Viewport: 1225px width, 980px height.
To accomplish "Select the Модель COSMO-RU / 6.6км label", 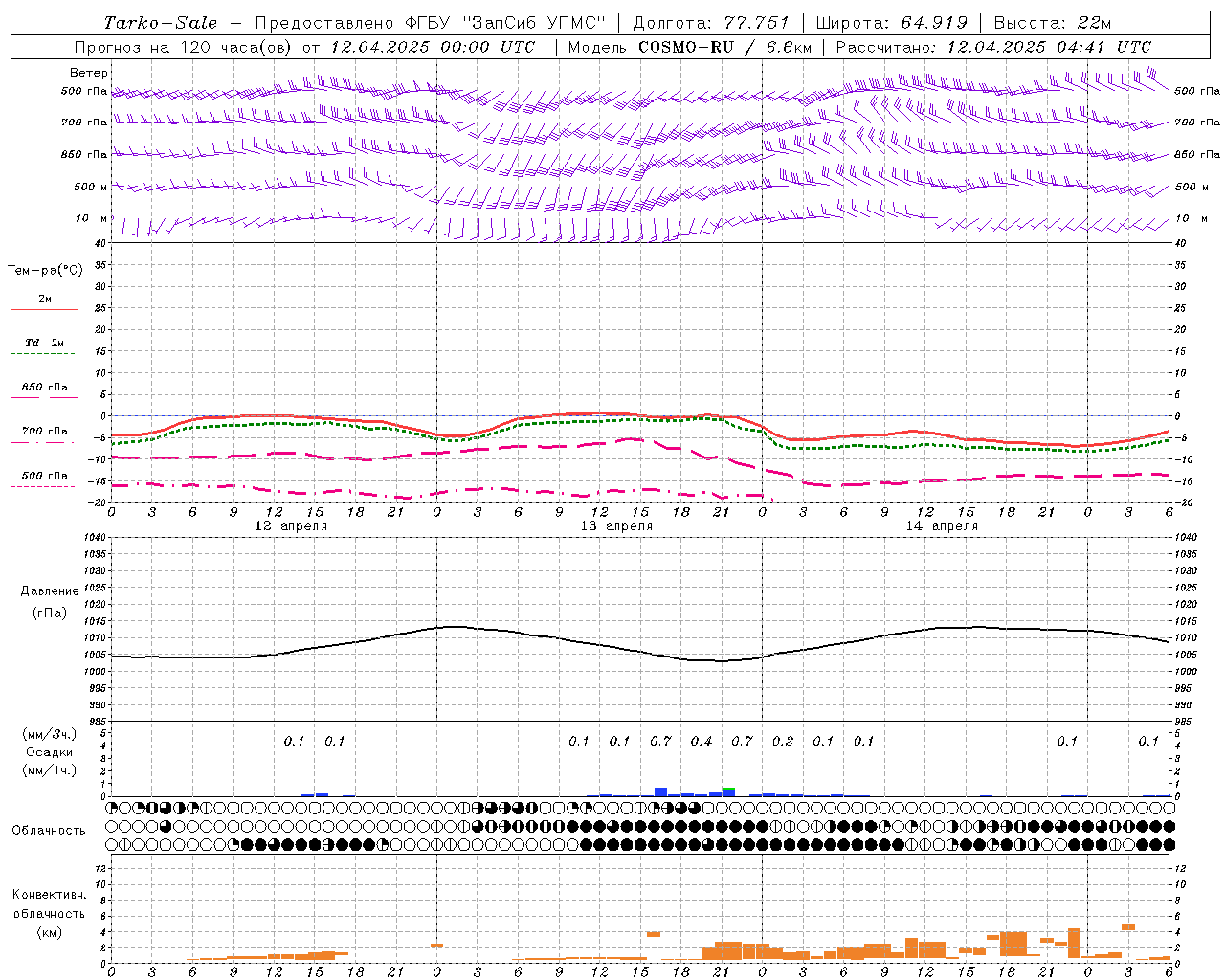I will point(690,47).
